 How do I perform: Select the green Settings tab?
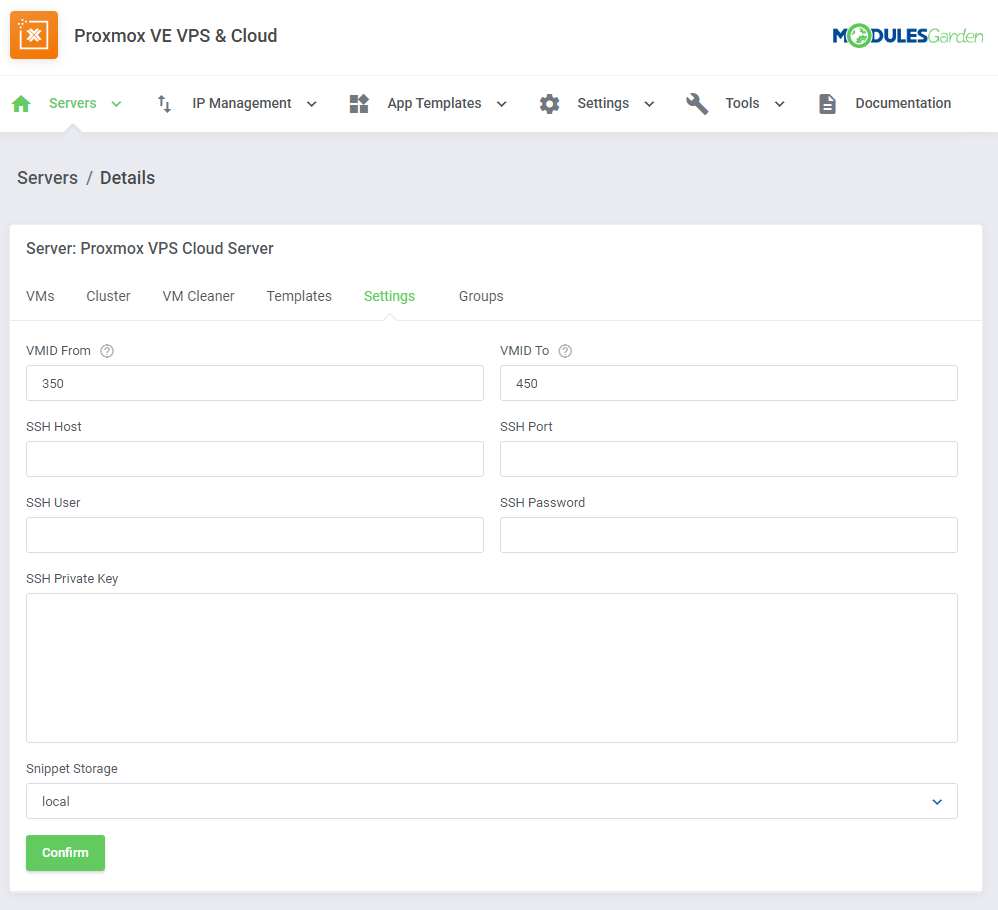(x=390, y=296)
